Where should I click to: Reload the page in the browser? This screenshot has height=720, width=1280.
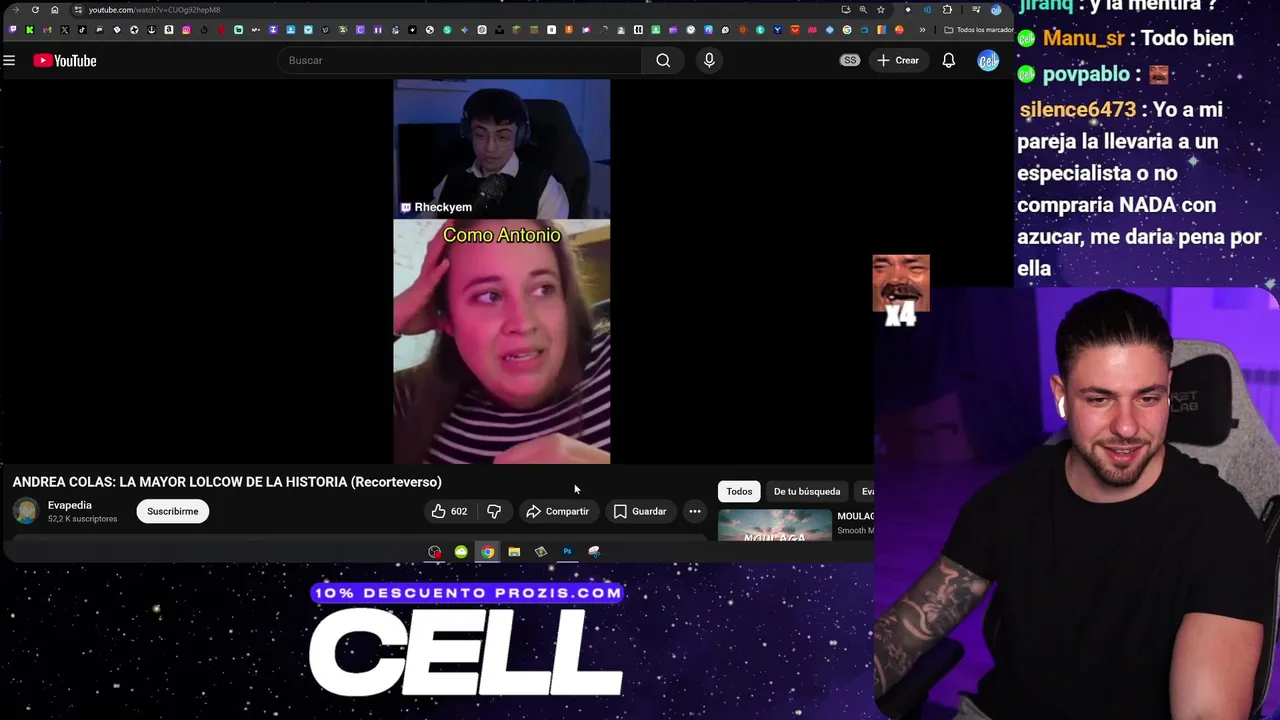coord(35,10)
